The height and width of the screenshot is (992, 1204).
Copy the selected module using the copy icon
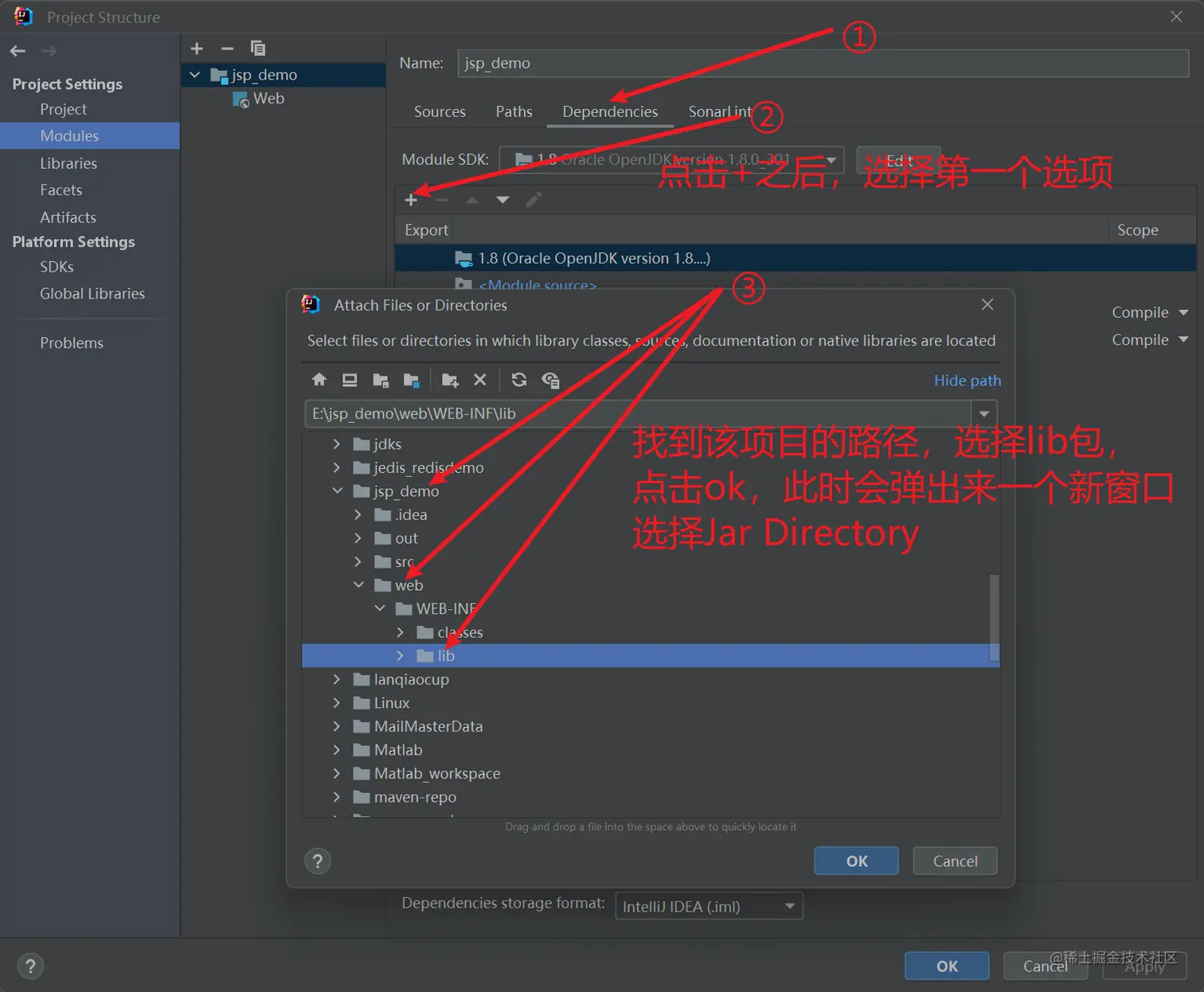pyautogui.click(x=257, y=49)
